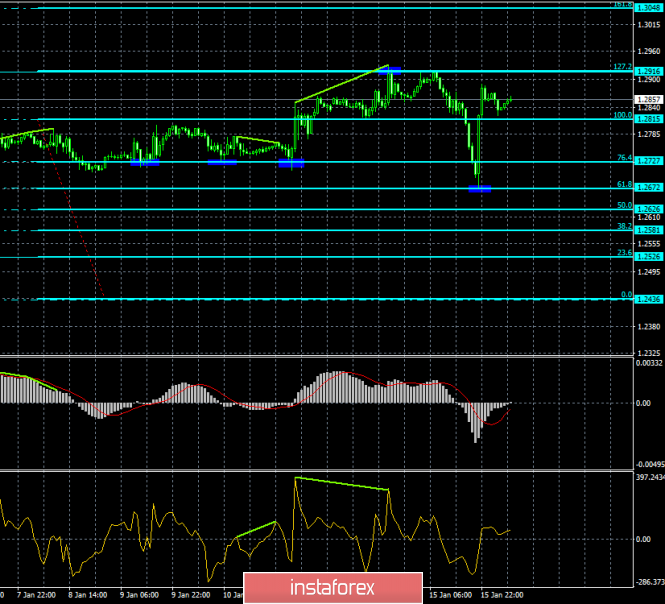Select the 38.2 Fibonacci price tag 1.2581
Viewport: 665px width, 604px height.
(x=649, y=230)
